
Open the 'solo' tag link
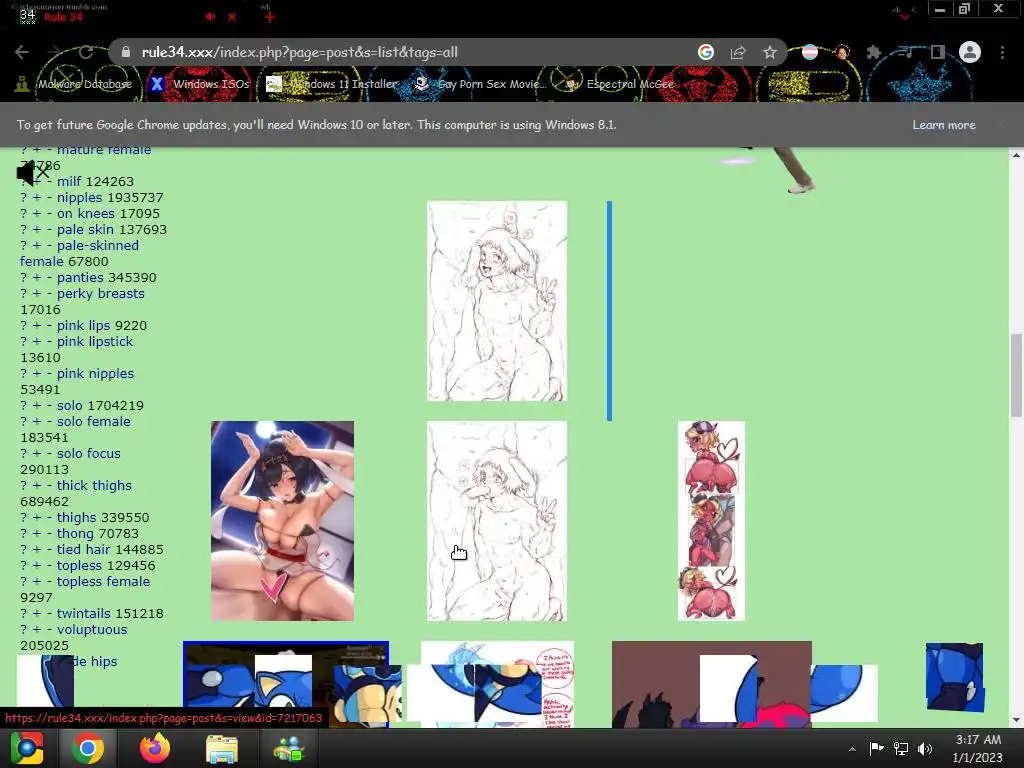pyautogui.click(x=70, y=405)
